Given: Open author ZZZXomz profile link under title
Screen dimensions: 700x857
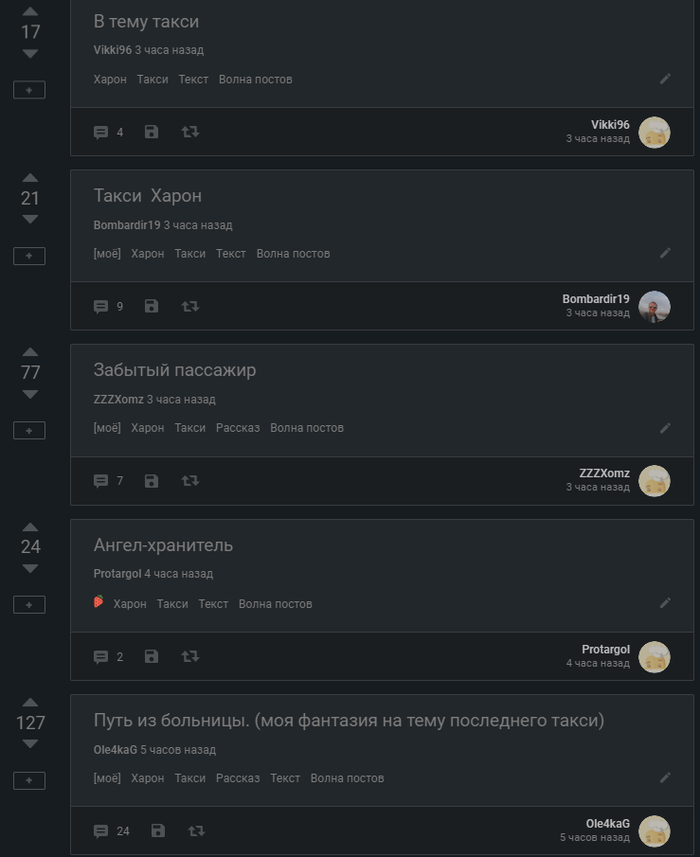Looking at the screenshot, I should coord(118,399).
